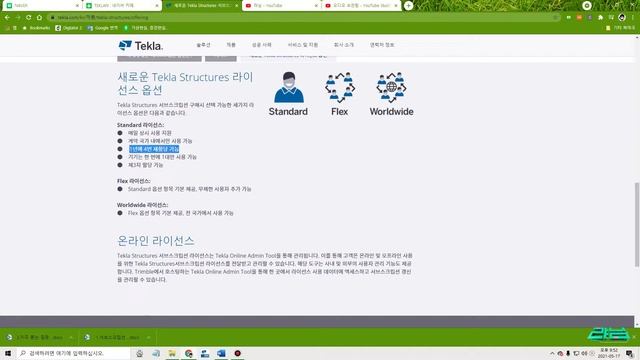
Task: Open the Google 번역 bookmark
Action: (x=102, y=28)
